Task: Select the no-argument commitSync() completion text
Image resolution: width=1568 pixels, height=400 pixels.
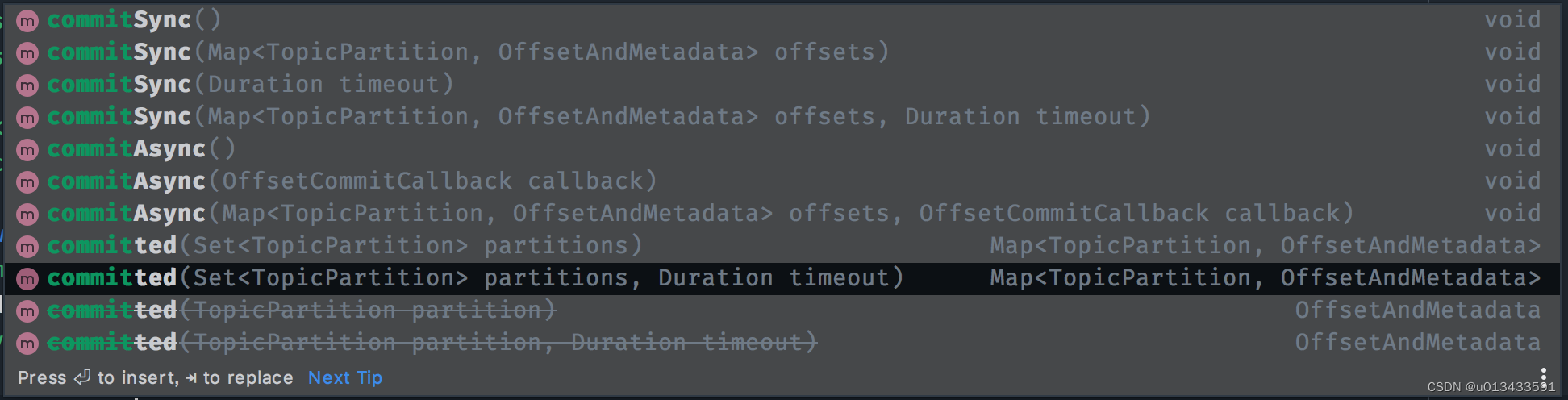Action: click(x=134, y=20)
